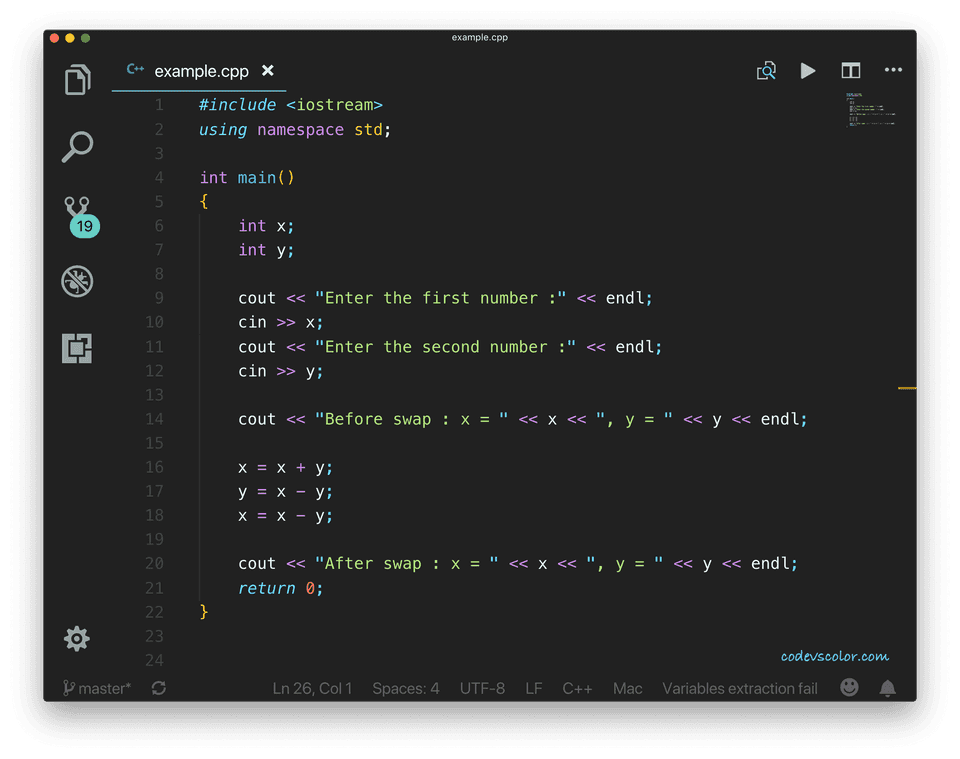This screenshot has width=960, height=759.
Task: Open the Explorer sidebar icon
Action: [77, 80]
